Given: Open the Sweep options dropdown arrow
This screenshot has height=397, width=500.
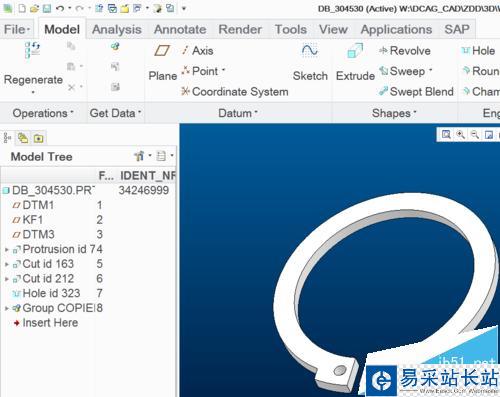Looking at the screenshot, I should tap(431, 70).
